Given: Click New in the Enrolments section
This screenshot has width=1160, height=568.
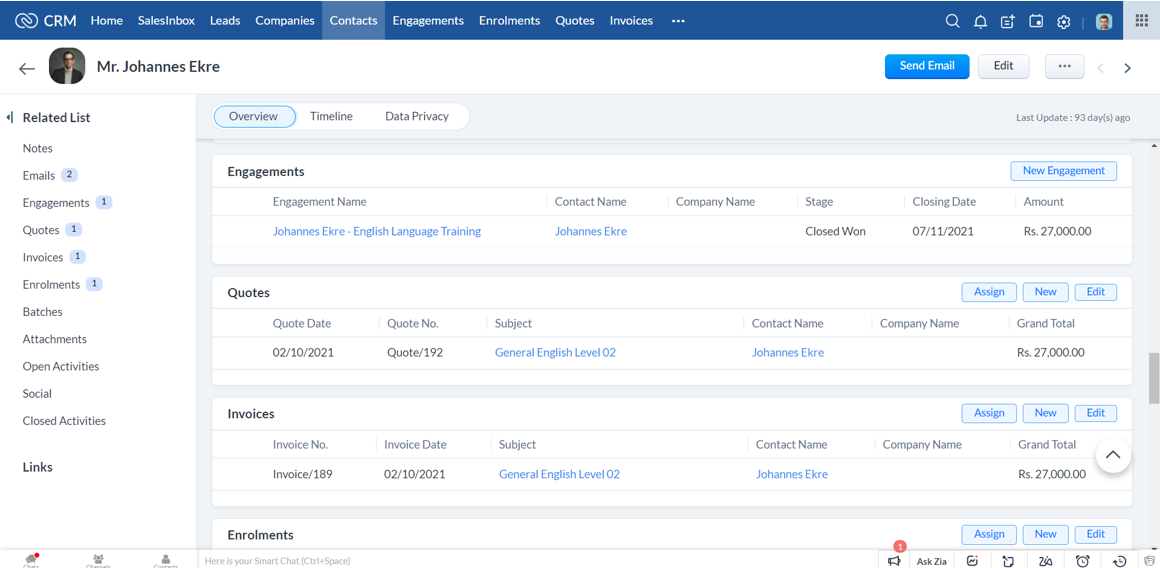Looking at the screenshot, I should click(x=1045, y=534).
